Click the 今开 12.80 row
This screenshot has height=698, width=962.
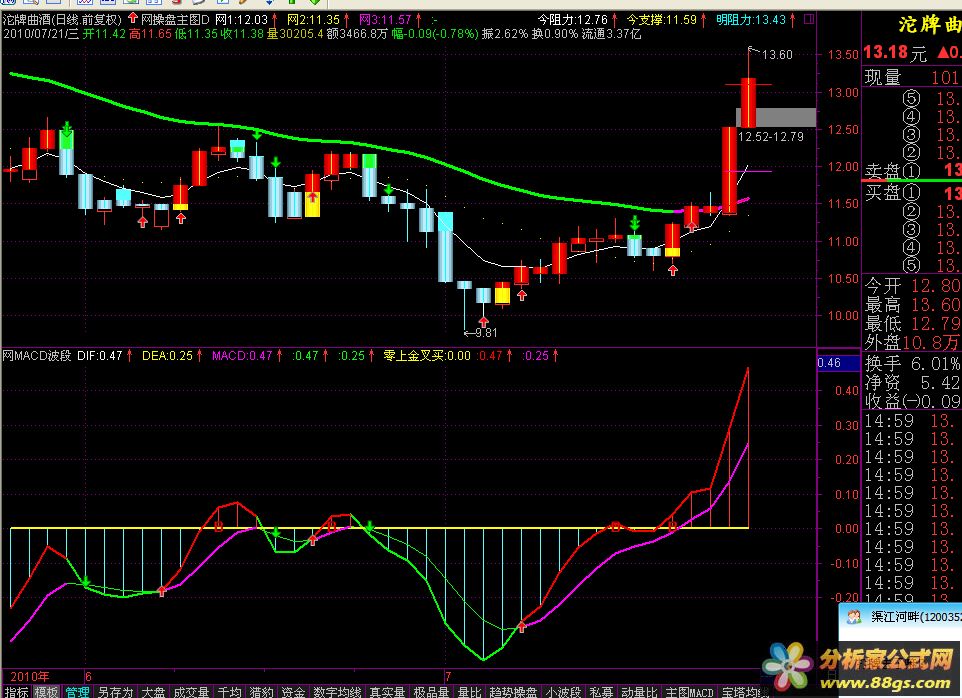(x=912, y=286)
